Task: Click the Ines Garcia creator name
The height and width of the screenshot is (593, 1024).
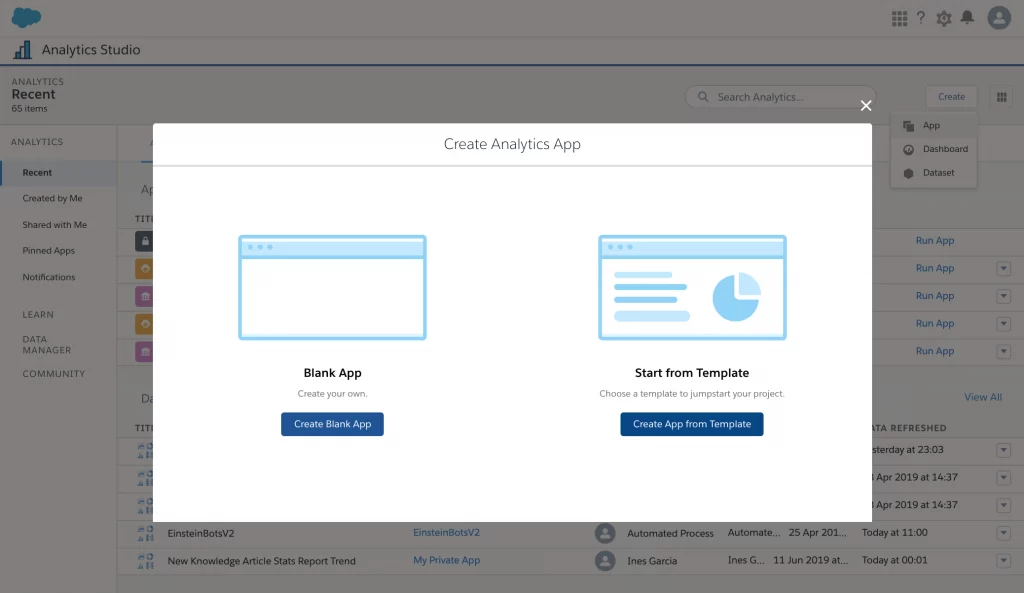Action: pyautogui.click(x=652, y=561)
